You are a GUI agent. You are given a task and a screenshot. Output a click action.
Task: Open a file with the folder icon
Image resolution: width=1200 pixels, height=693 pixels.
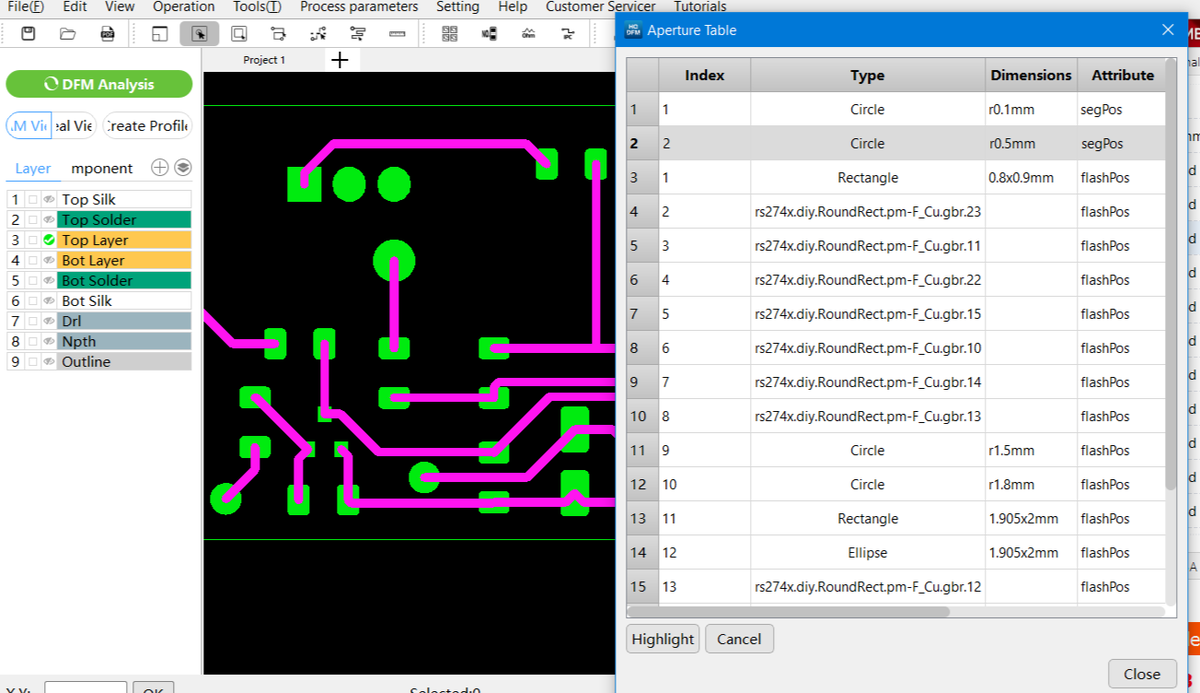[x=67, y=34]
